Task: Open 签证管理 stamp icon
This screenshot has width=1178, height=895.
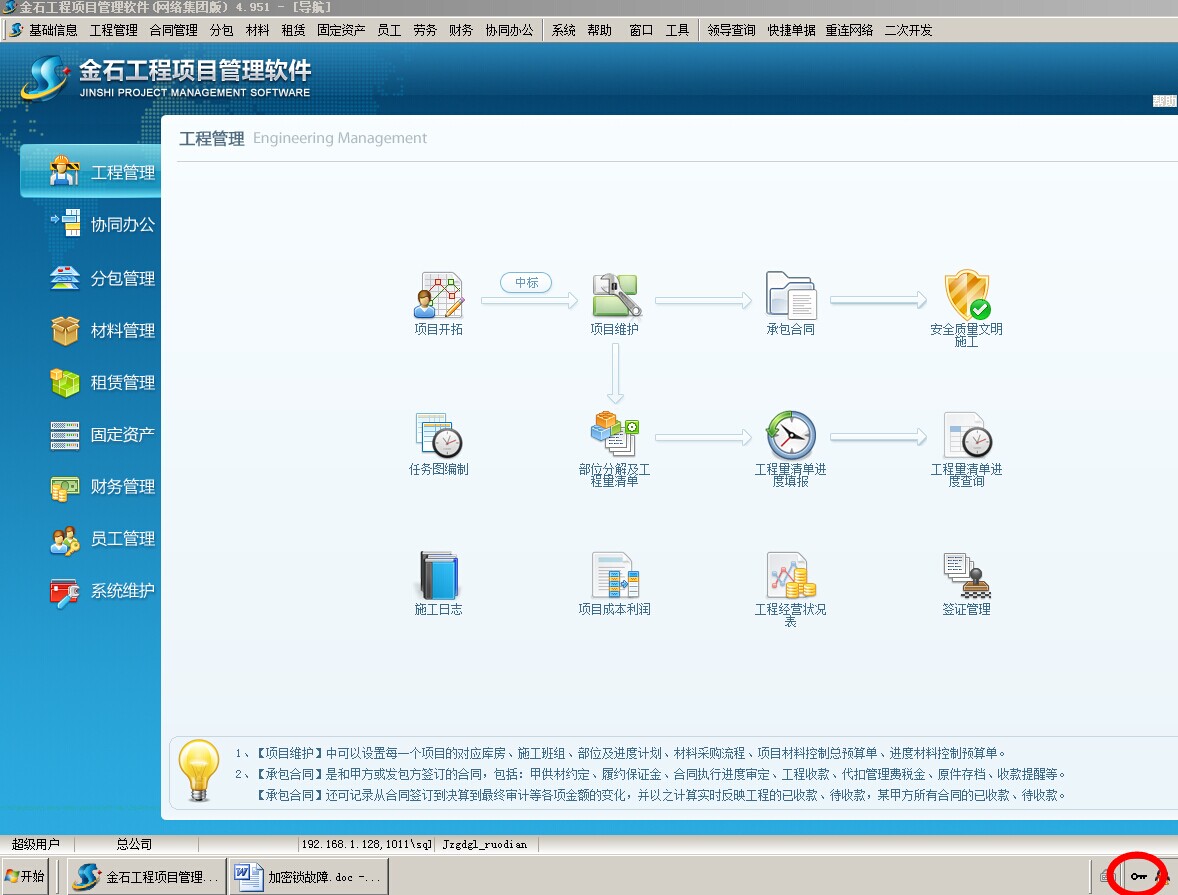Action: [966, 576]
